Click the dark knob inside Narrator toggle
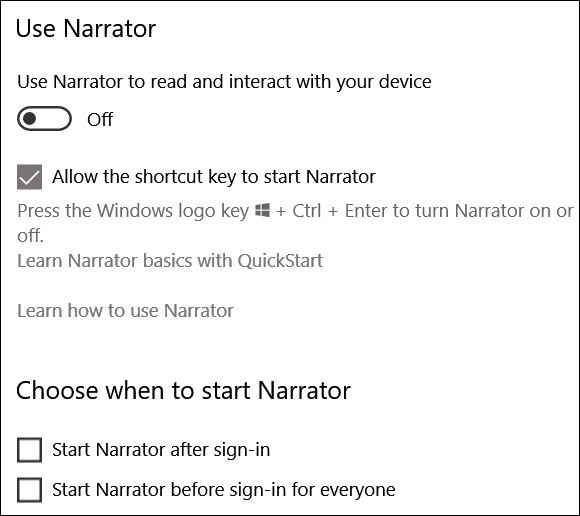This screenshot has width=580, height=516. click(x=29, y=119)
